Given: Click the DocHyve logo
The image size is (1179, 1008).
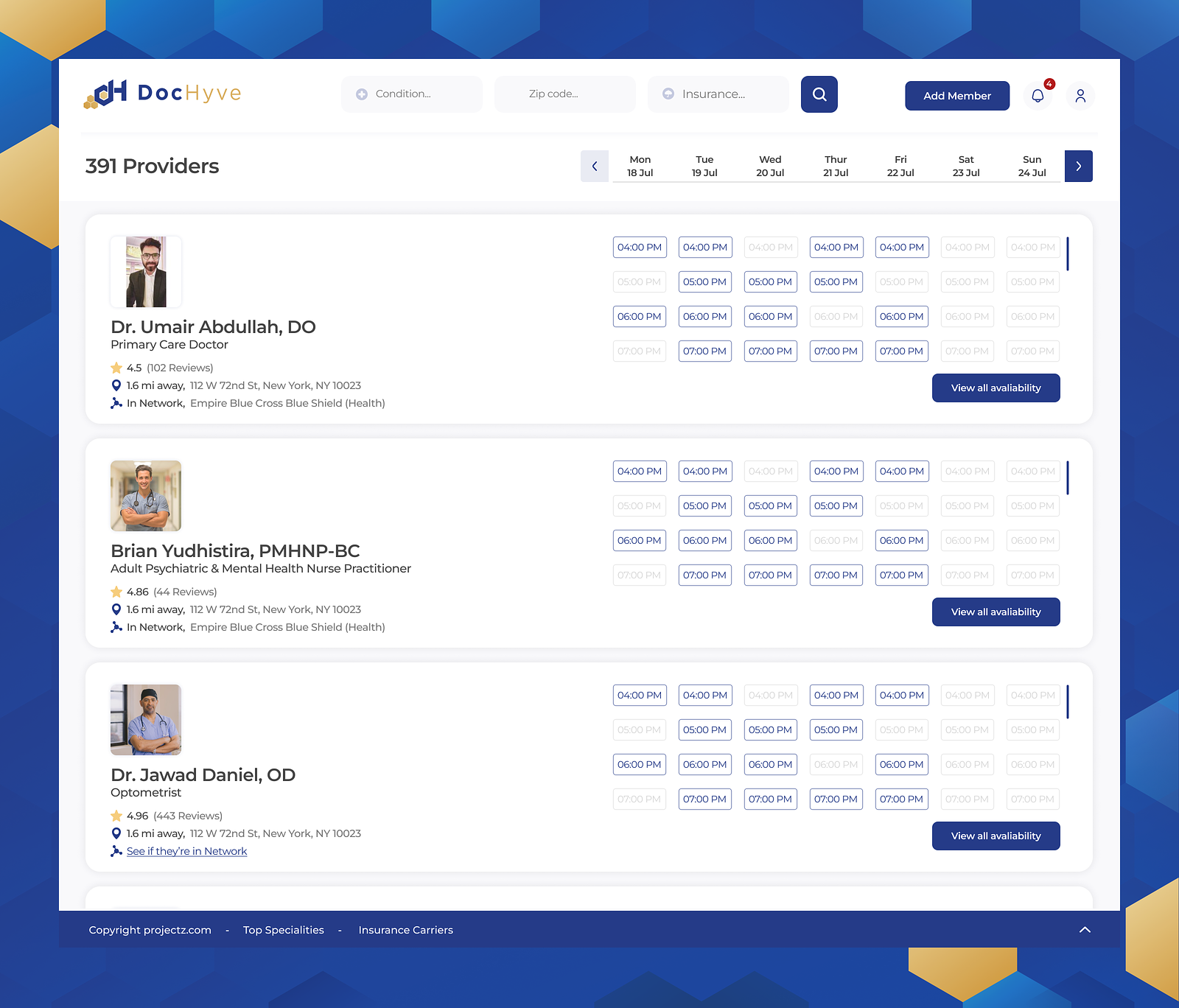Looking at the screenshot, I should click(162, 94).
